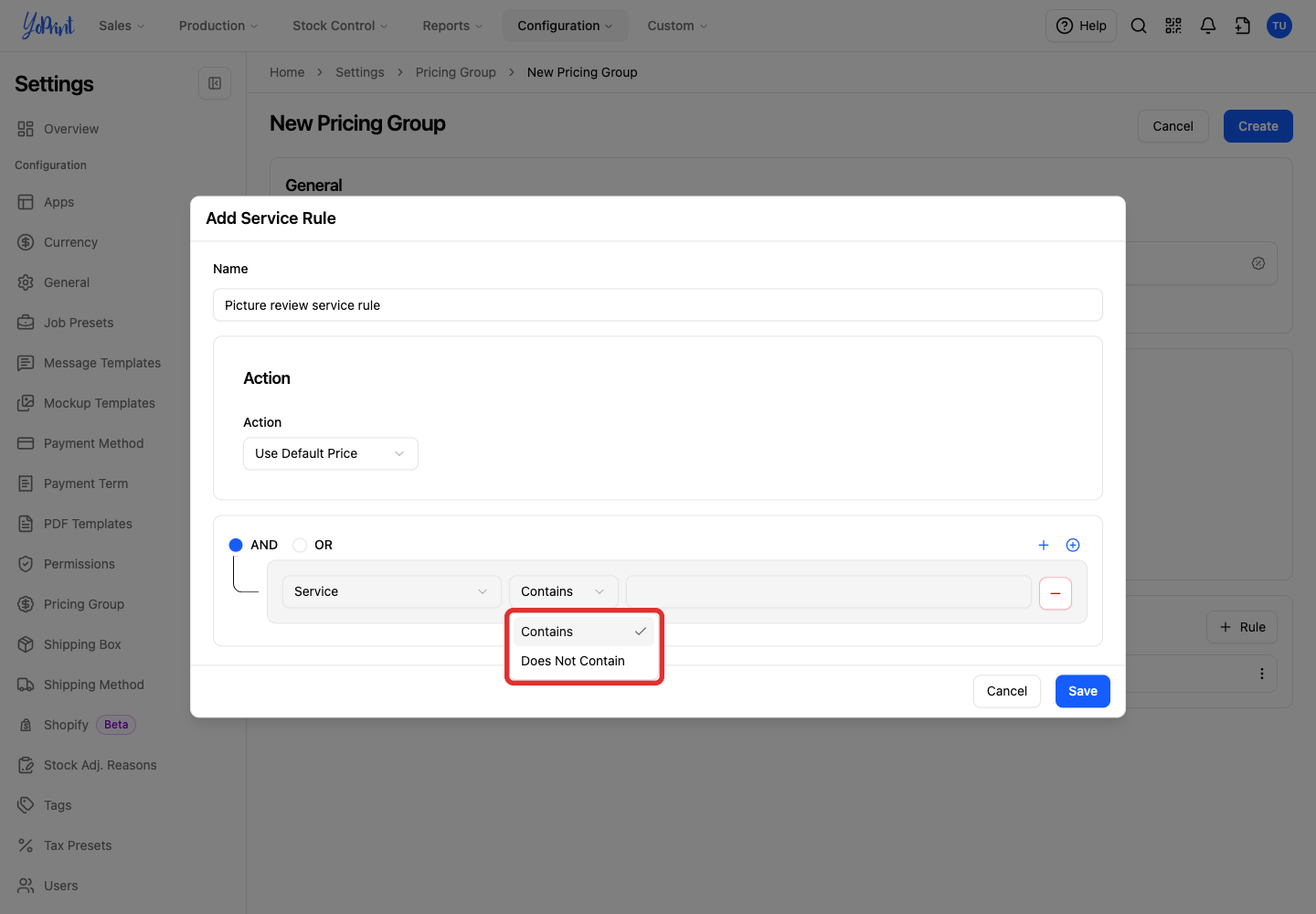Open the document export icon in top bar

pos(1243,26)
